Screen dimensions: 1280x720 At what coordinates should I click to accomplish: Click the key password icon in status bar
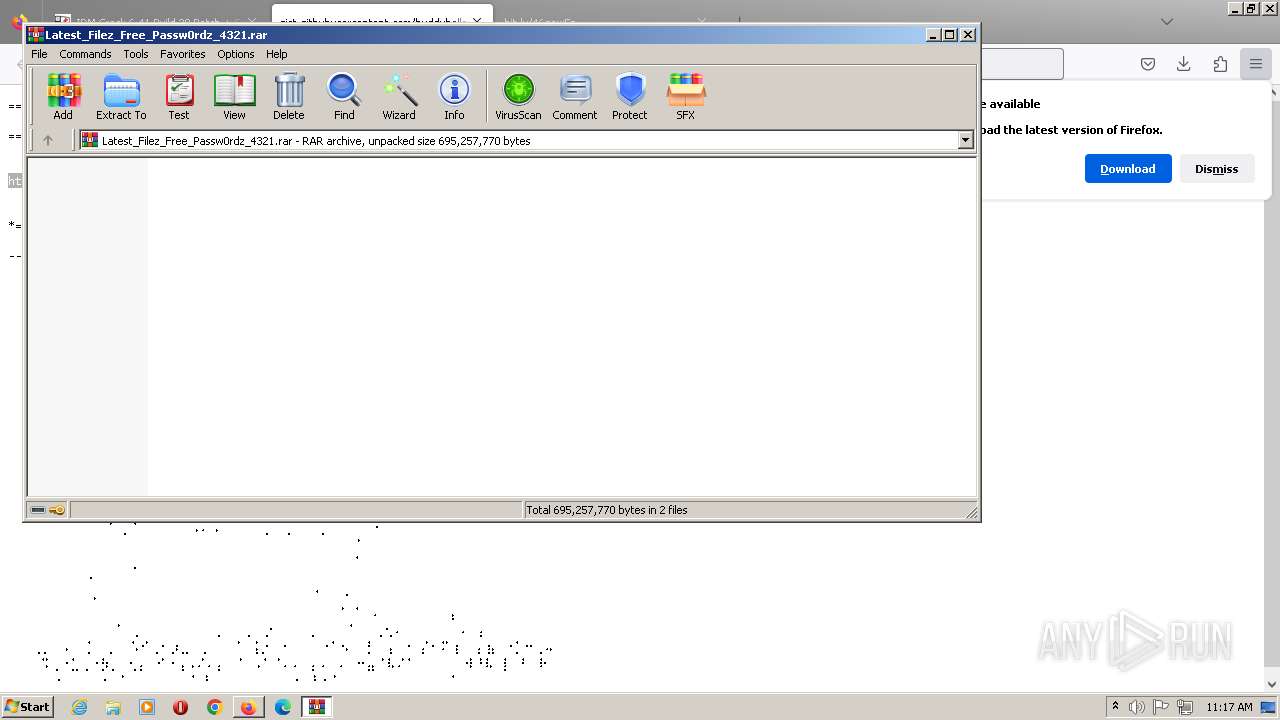coord(57,510)
